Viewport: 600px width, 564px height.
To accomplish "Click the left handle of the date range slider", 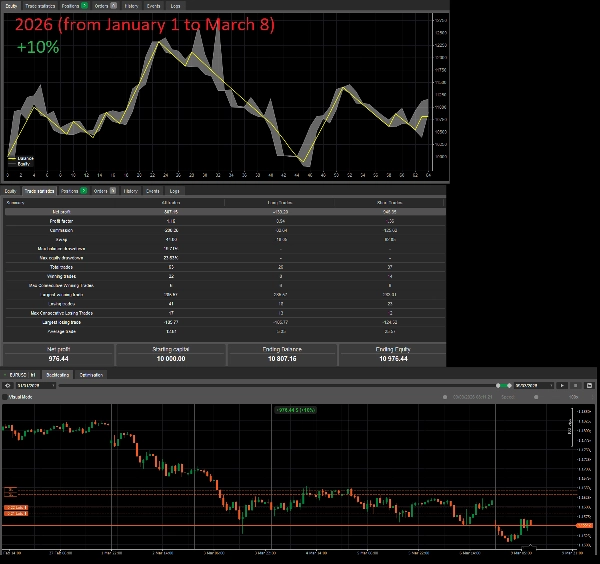I will 498,385.
